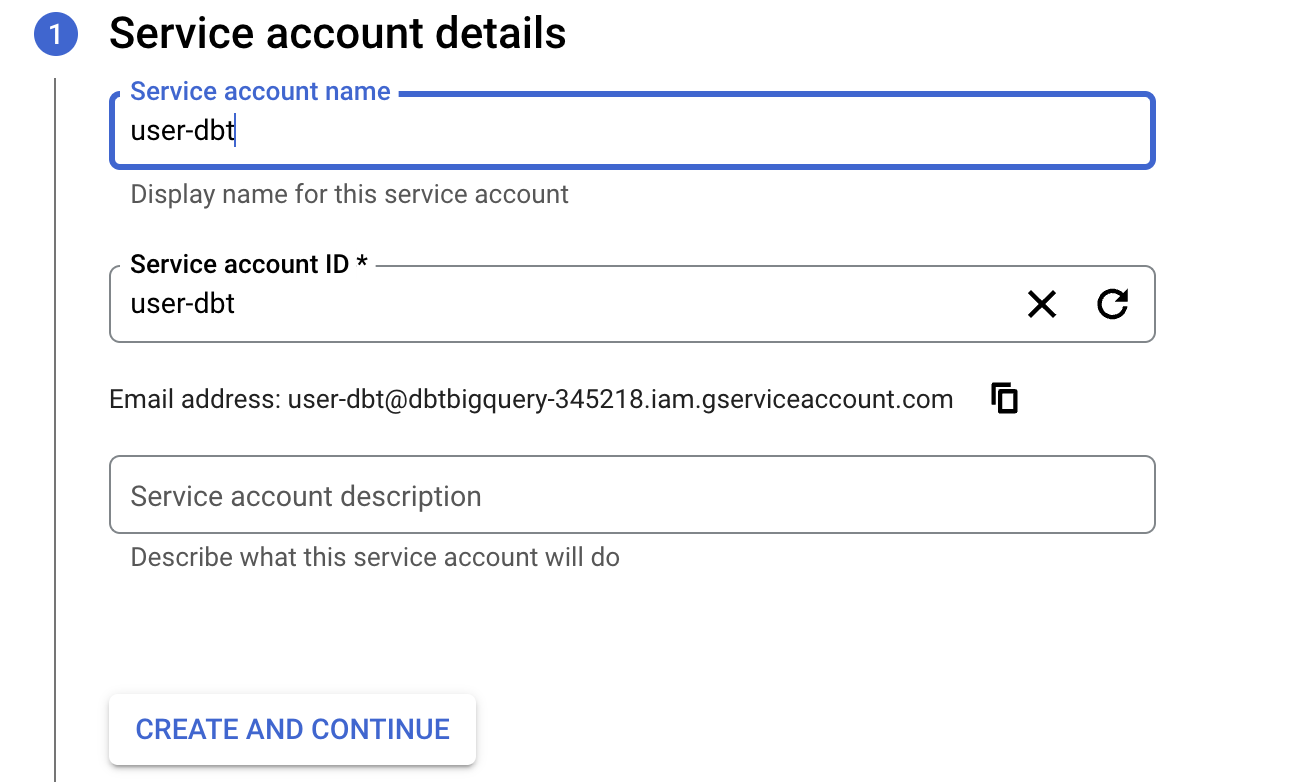Copy the service account email address
The height and width of the screenshot is (782, 1310).
pyautogui.click(x=1004, y=398)
